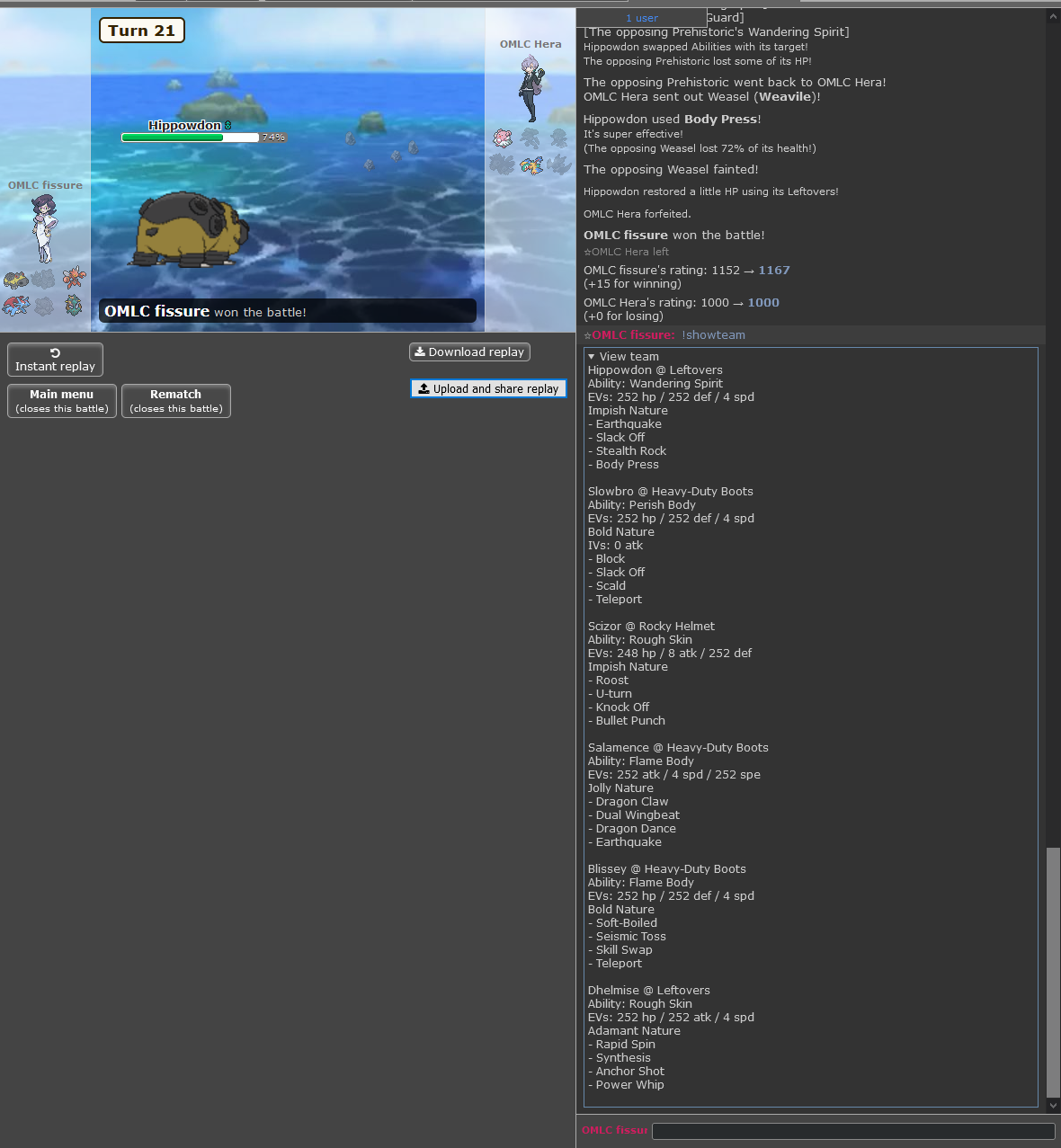Click Dhelmise icon in OMLC fissure's team
This screenshot has height=1148, width=1061.
pos(74,306)
